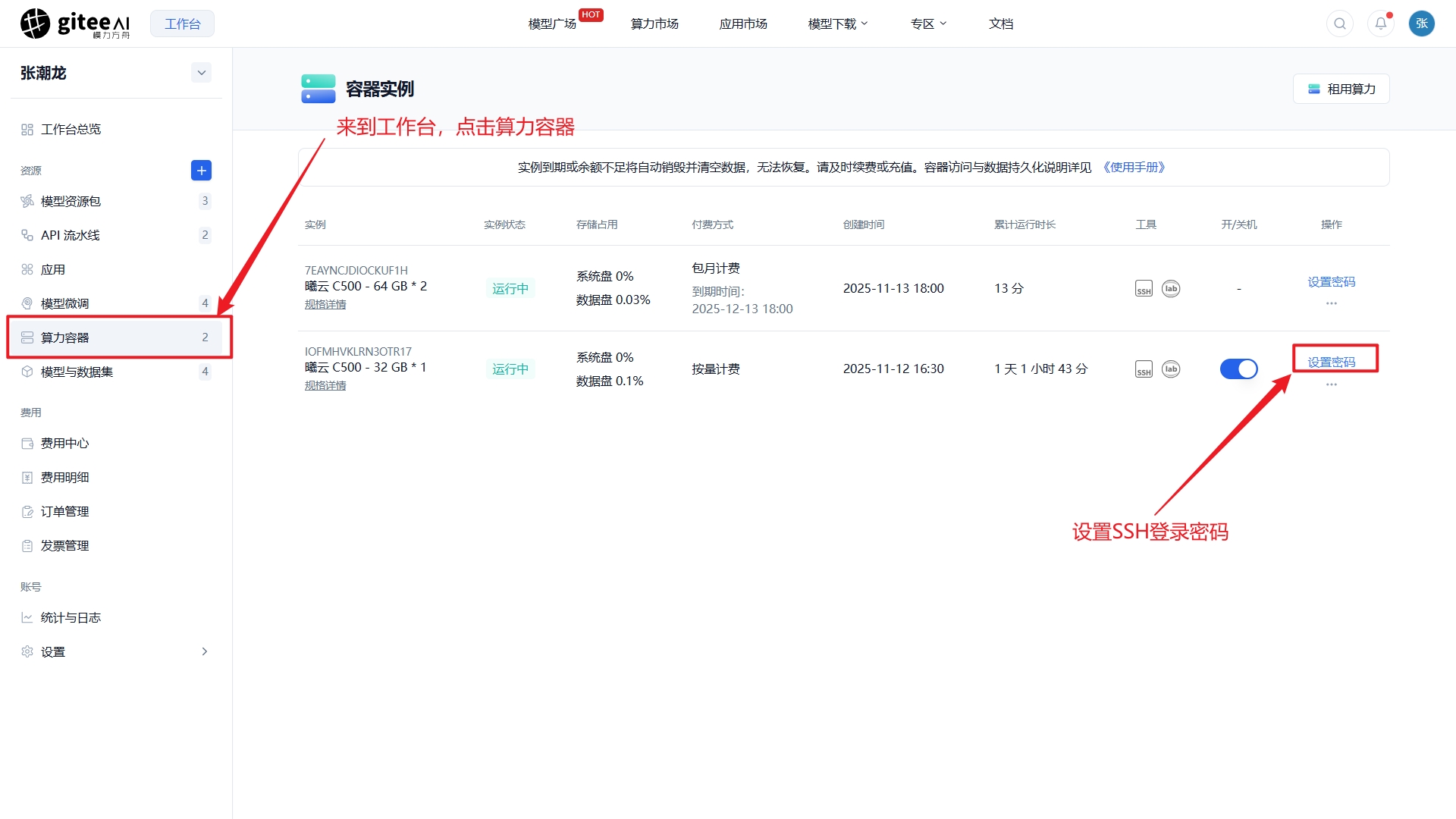
Task: Expand the 张潮龙 account dropdown
Action: click(x=201, y=73)
